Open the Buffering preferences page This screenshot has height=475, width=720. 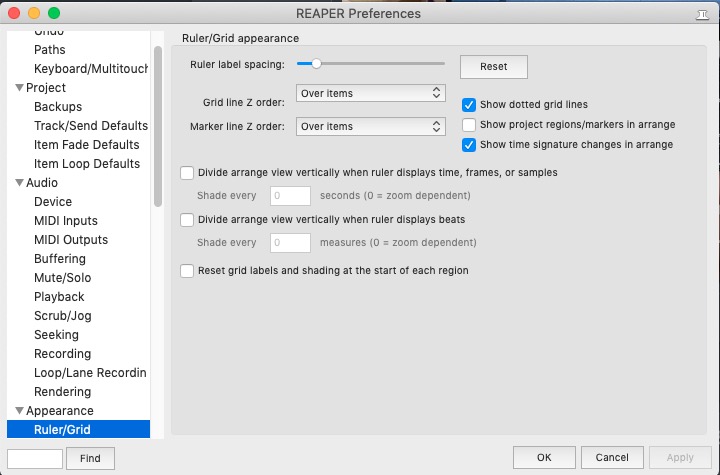point(60,259)
